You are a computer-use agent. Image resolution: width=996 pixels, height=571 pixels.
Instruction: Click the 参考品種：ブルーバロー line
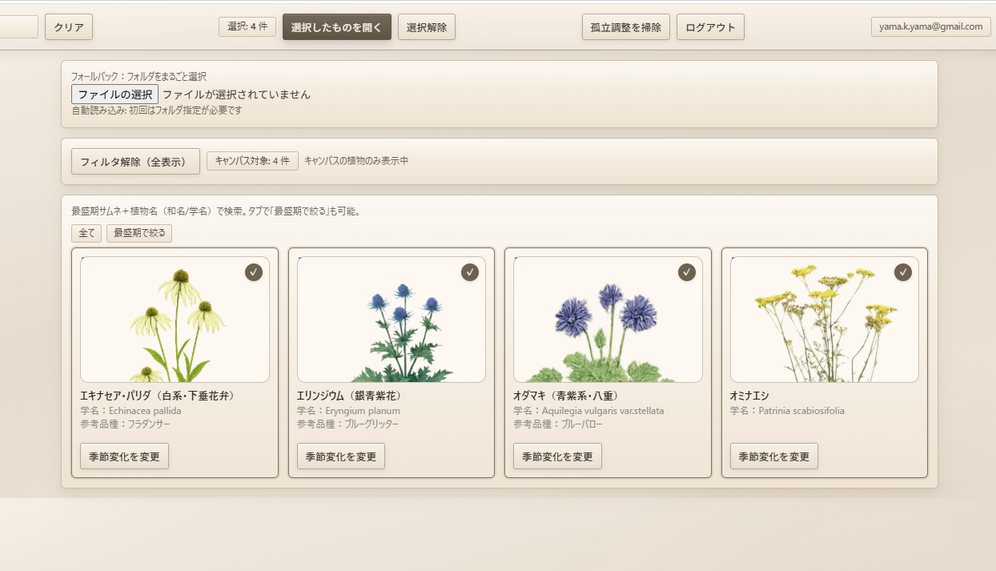coord(558,424)
